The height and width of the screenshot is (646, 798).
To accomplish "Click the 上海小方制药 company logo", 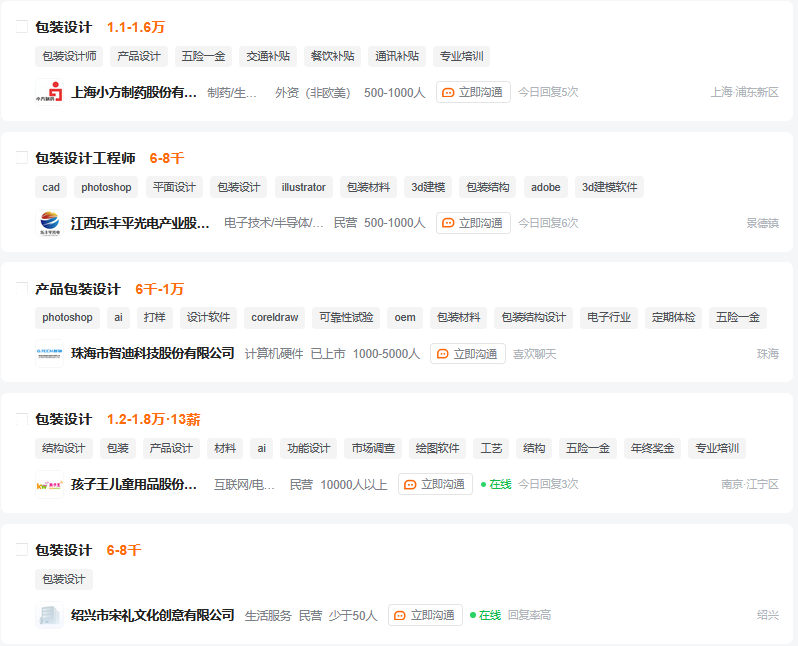I will point(49,92).
